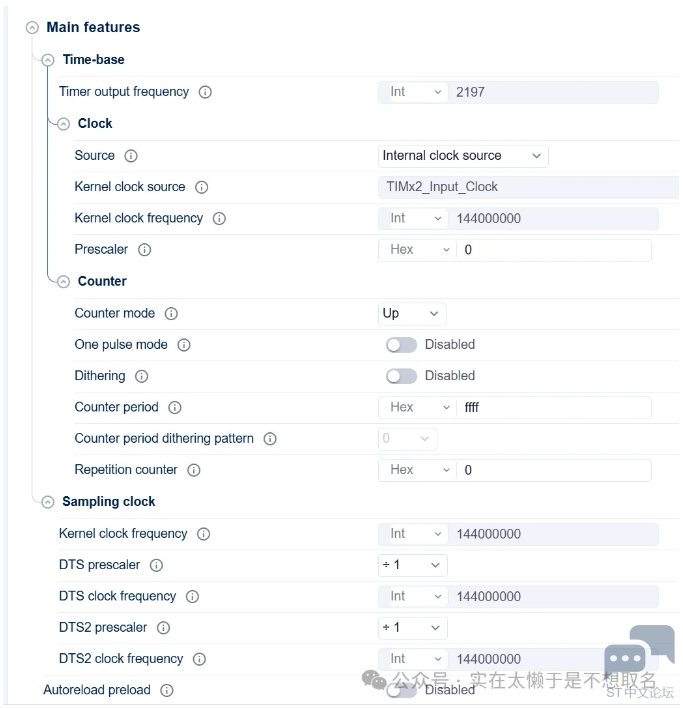Open the Counter mode dropdown
683x708 pixels.
point(412,313)
